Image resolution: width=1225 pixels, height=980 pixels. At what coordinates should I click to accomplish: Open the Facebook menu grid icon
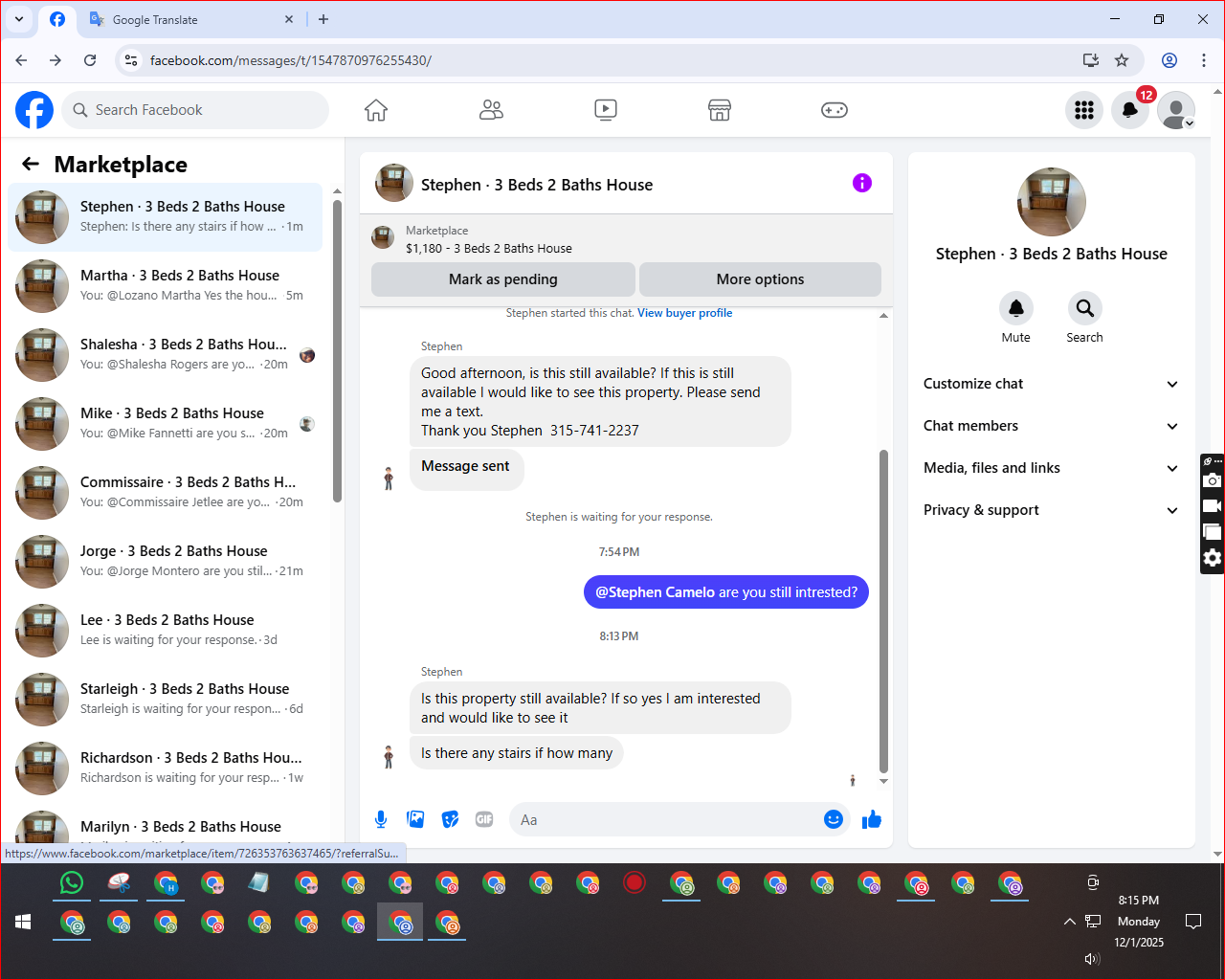click(x=1084, y=110)
